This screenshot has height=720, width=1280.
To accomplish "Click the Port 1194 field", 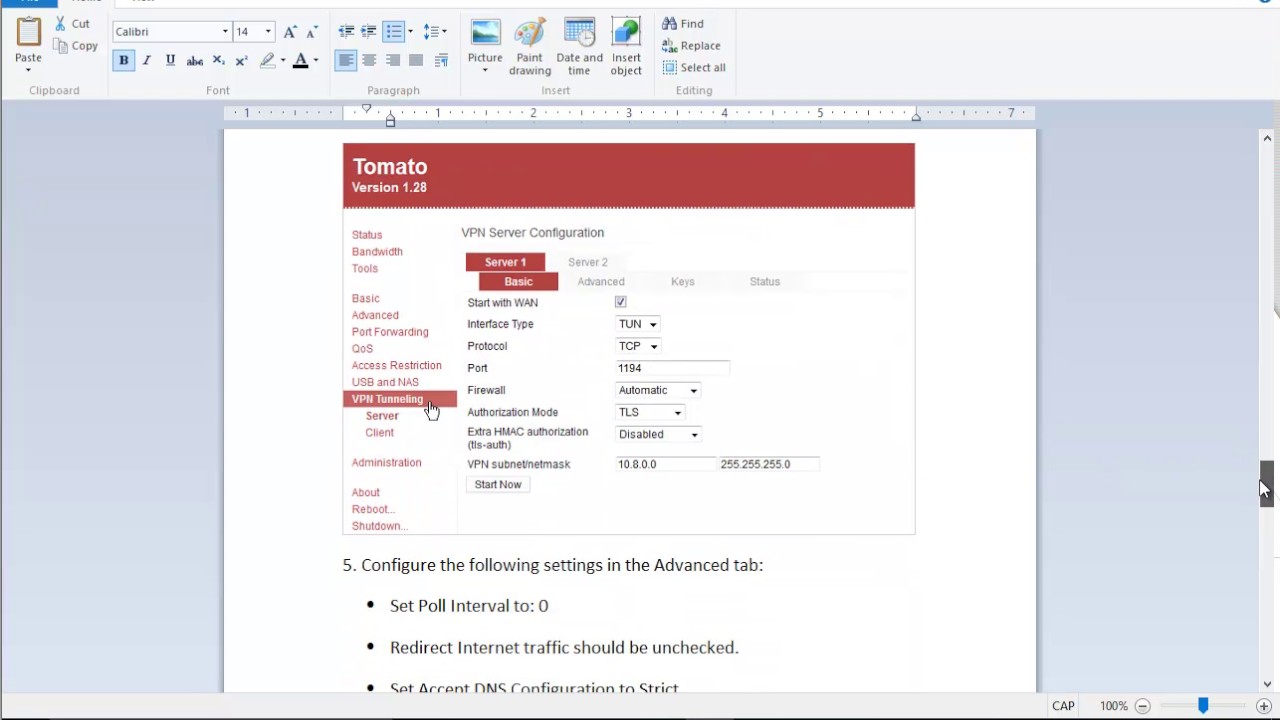I will click(672, 368).
